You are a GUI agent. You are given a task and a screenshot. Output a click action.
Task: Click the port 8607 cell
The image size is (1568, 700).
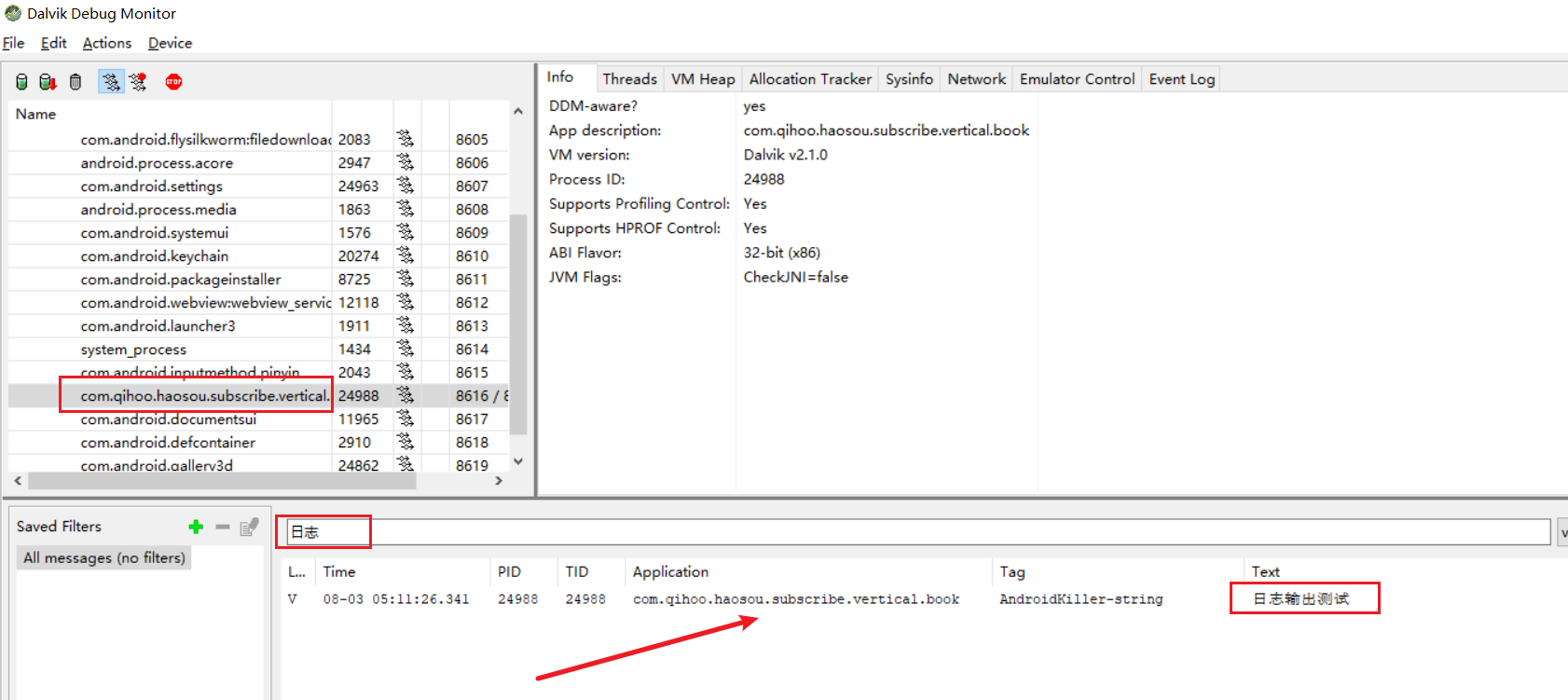(x=472, y=185)
